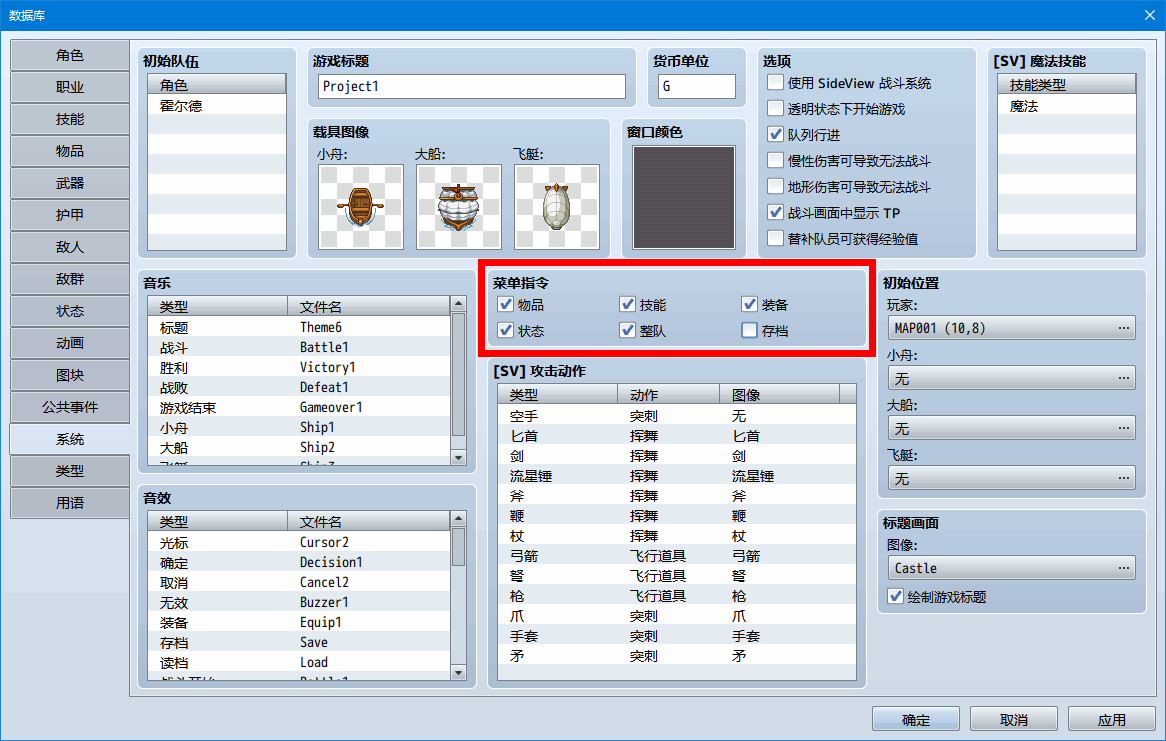Uncheck the 整队 menu command
The image size is (1166, 741).
pyautogui.click(x=628, y=330)
